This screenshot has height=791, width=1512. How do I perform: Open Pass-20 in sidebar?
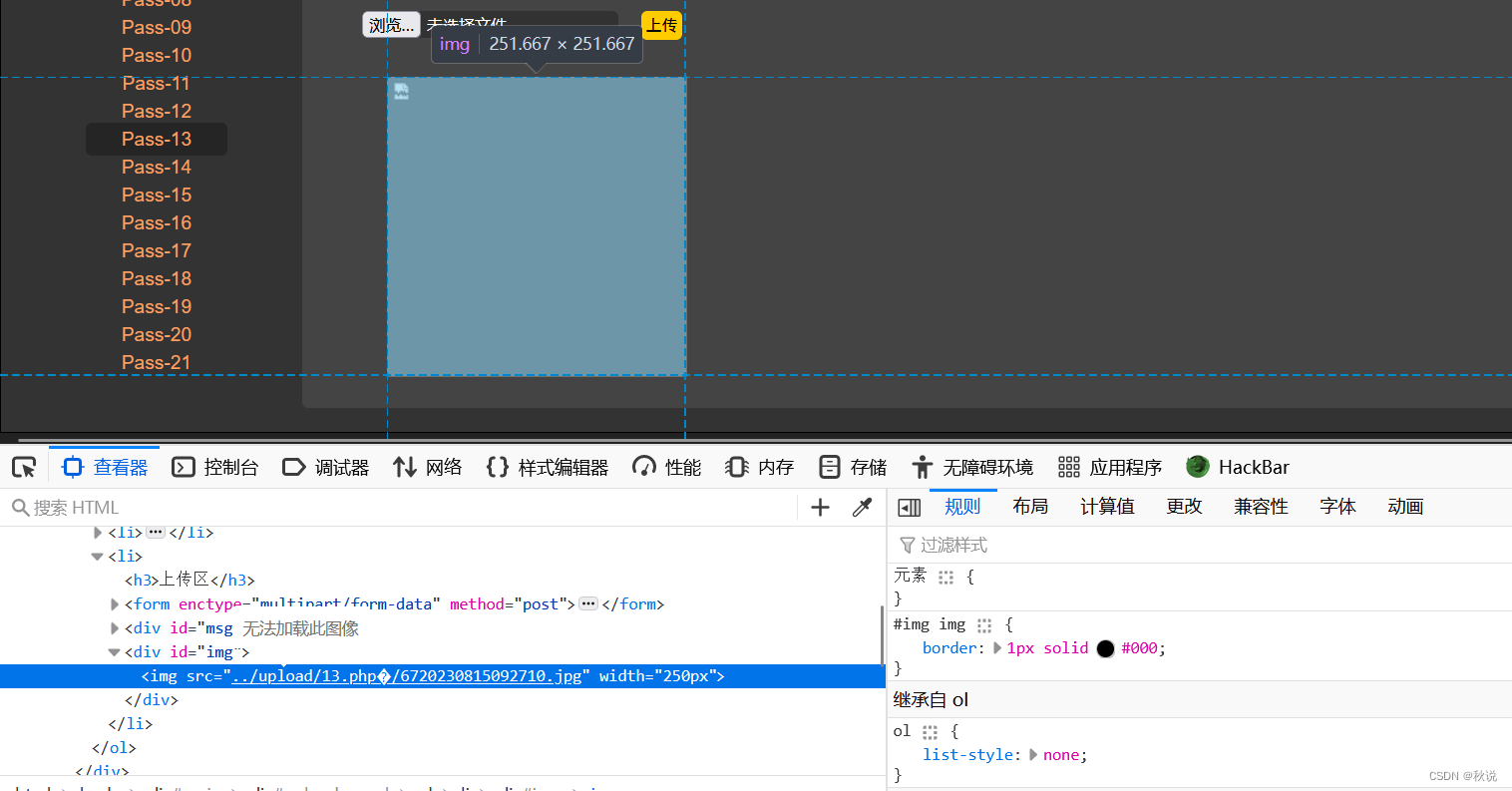(157, 334)
